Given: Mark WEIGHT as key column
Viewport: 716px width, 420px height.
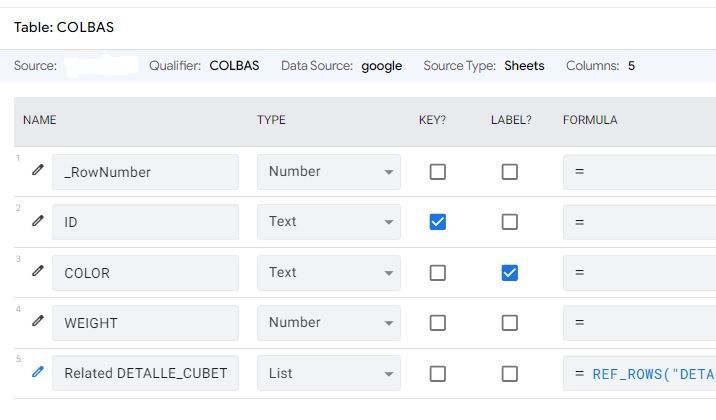Looking at the screenshot, I should [x=437, y=323].
